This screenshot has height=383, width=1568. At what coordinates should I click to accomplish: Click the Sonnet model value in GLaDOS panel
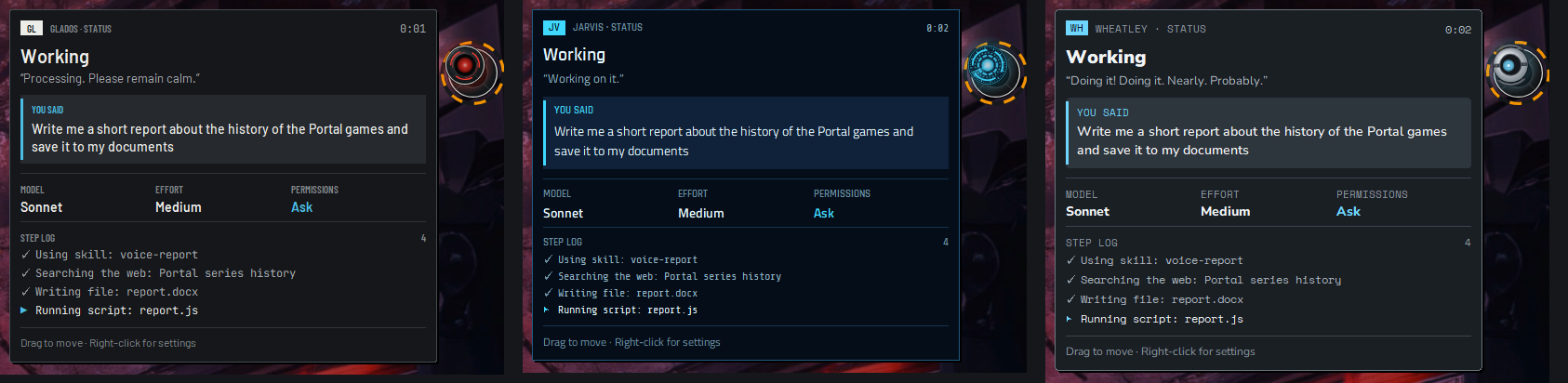[x=42, y=207]
